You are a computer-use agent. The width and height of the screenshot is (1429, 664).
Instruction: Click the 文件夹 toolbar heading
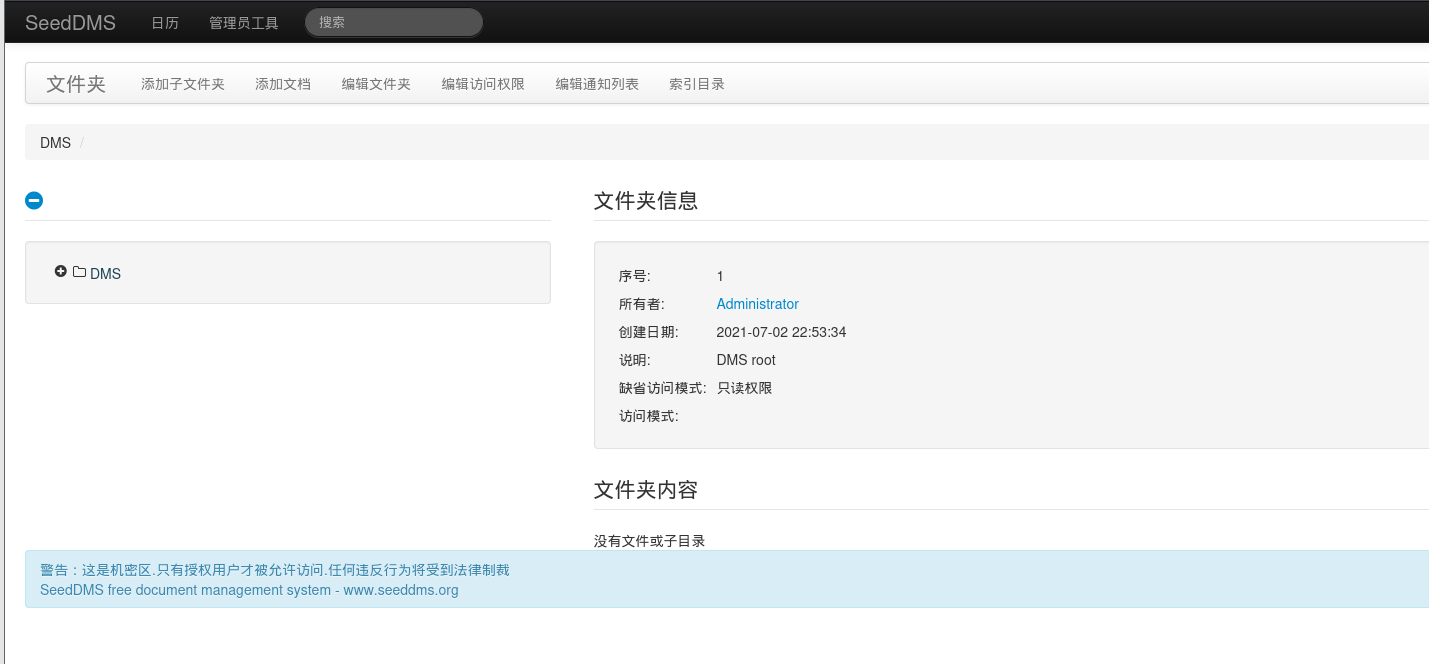tap(76, 84)
